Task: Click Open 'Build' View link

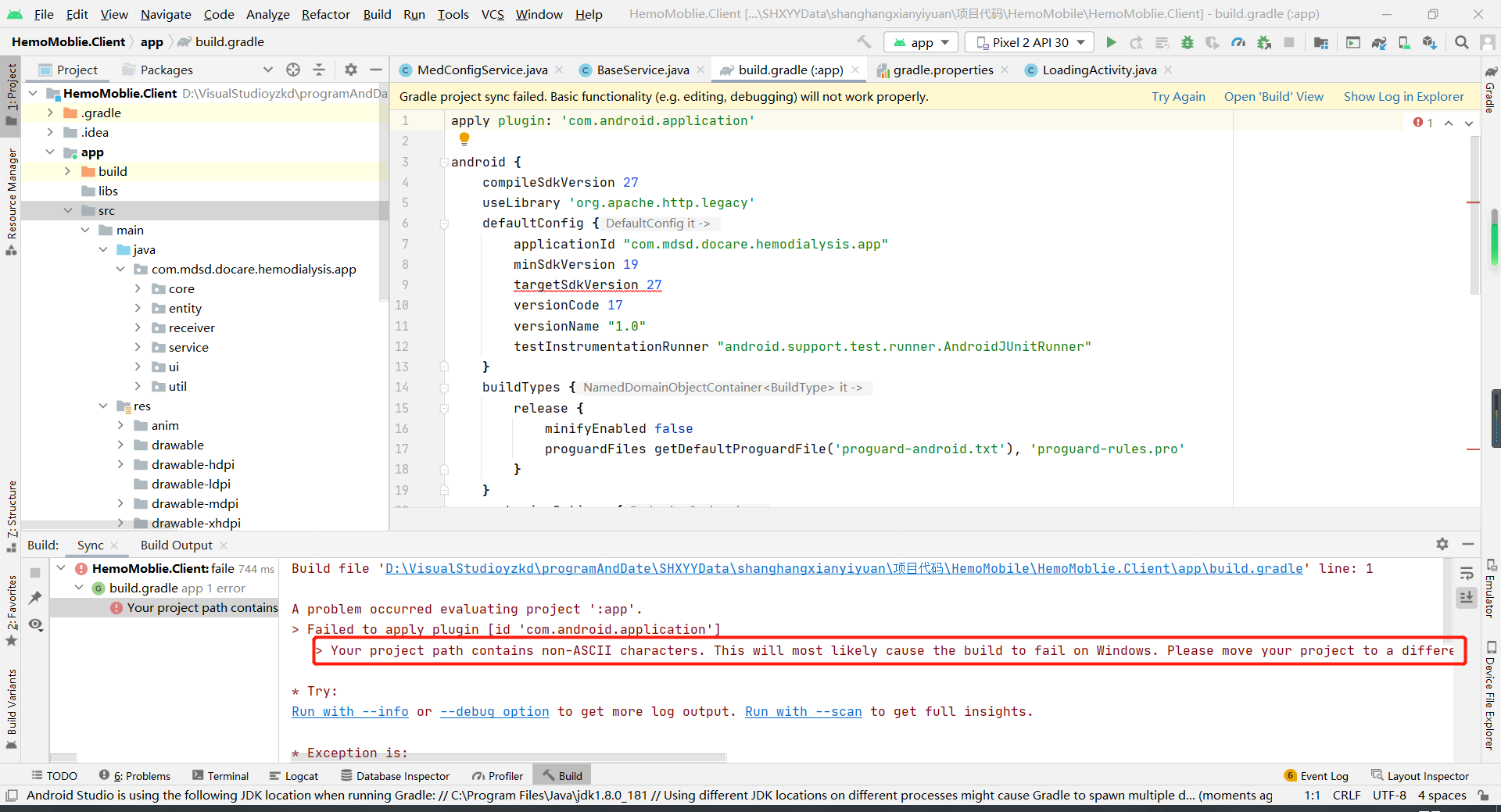Action: pyautogui.click(x=1274, y=96)
